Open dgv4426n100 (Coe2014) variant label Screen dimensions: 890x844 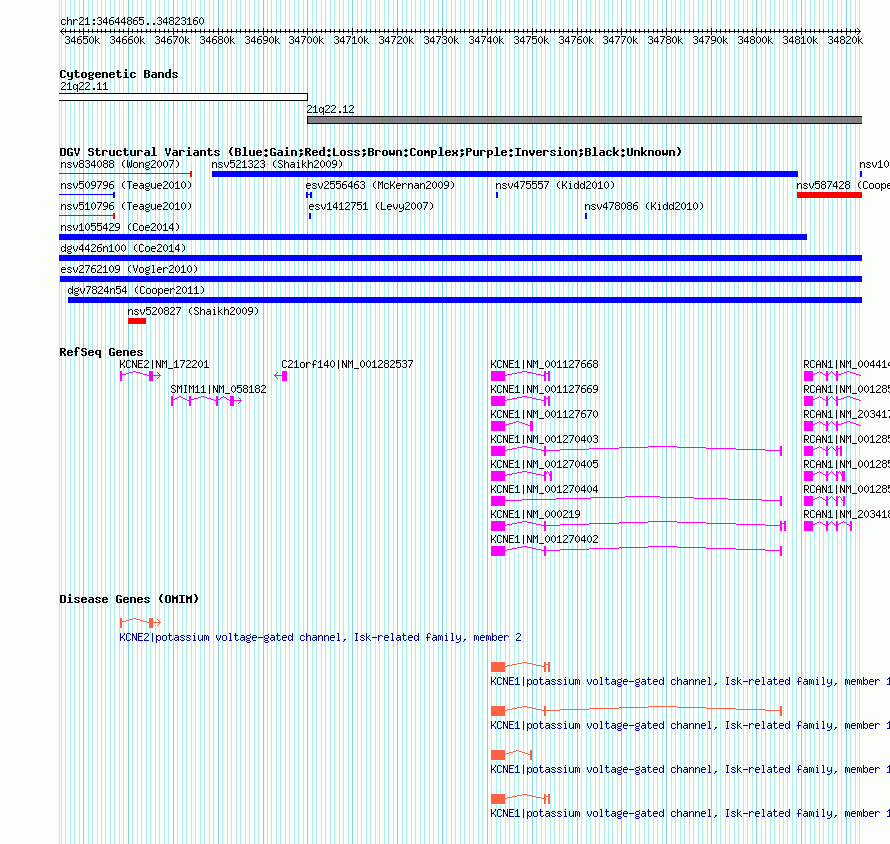(123, 249)
